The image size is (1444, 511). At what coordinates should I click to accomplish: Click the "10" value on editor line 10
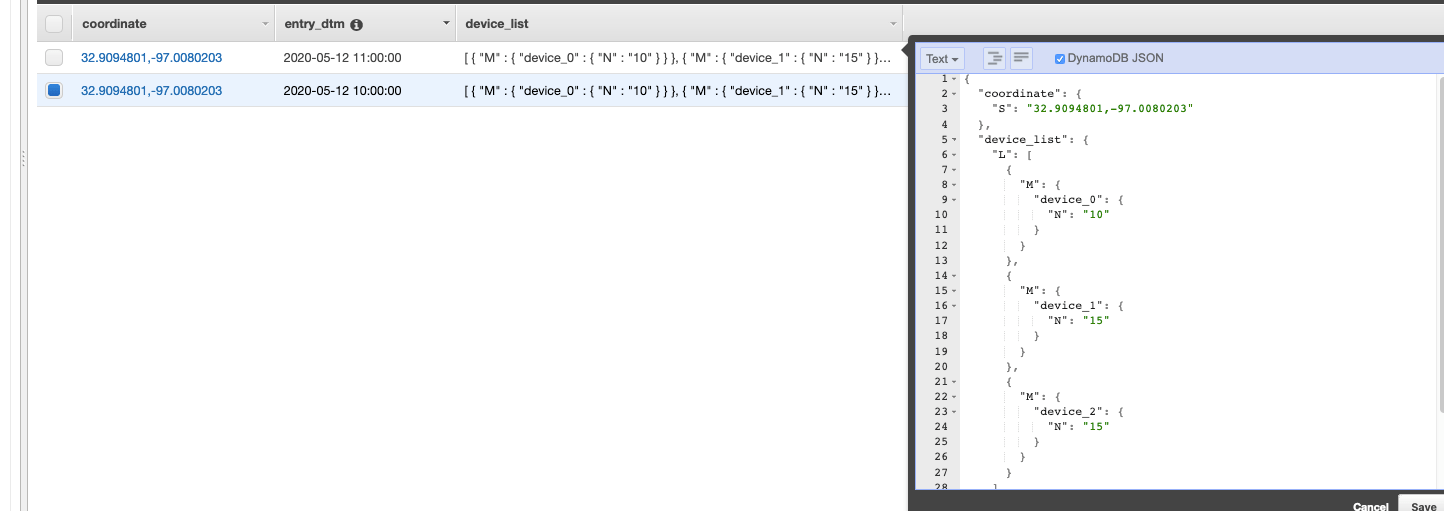coord(1096,215)
